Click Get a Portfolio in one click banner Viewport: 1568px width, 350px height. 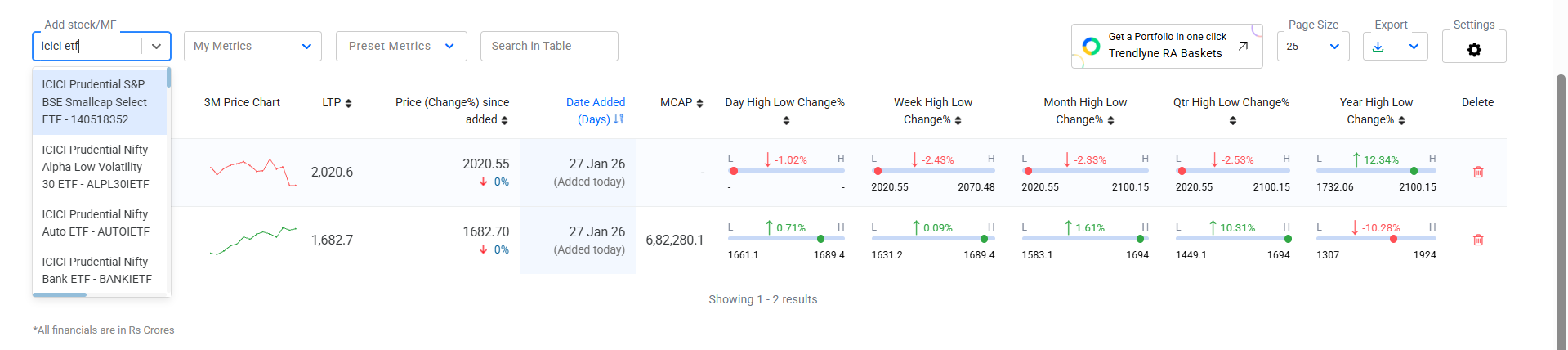[1166, 46]
